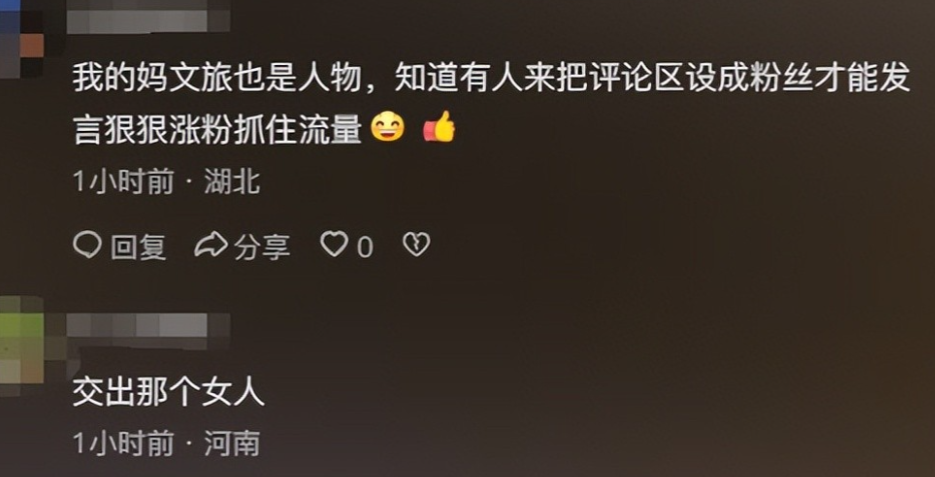
Task: Click the 1小时前 timestamp beside 河南
Action: pyautogui.click(x=123, y=444)
